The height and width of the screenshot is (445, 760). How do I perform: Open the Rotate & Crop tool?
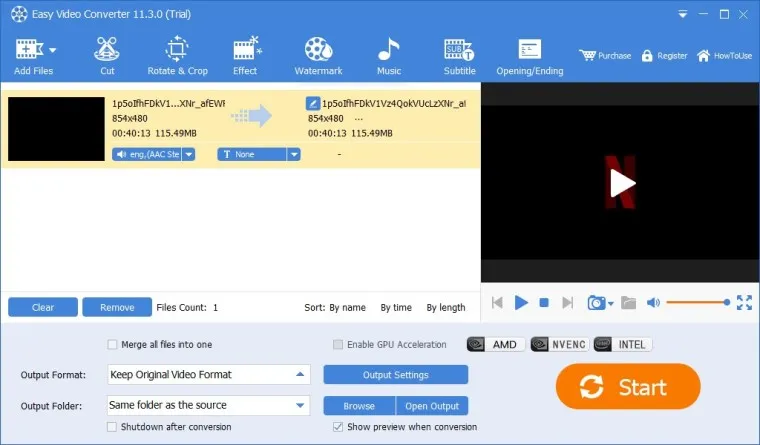pyautogui.click(x=177, y=56)
